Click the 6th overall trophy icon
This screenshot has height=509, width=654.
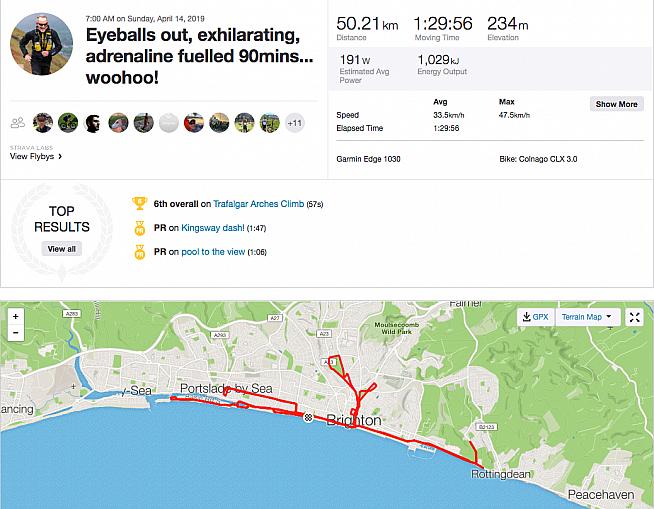pos(140,204)
